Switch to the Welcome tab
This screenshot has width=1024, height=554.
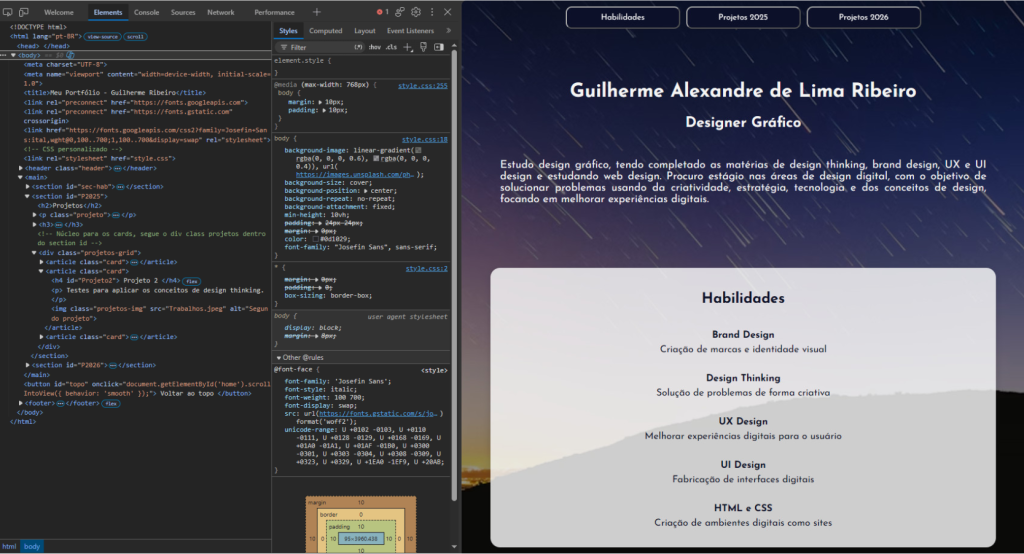click(59, 12)
